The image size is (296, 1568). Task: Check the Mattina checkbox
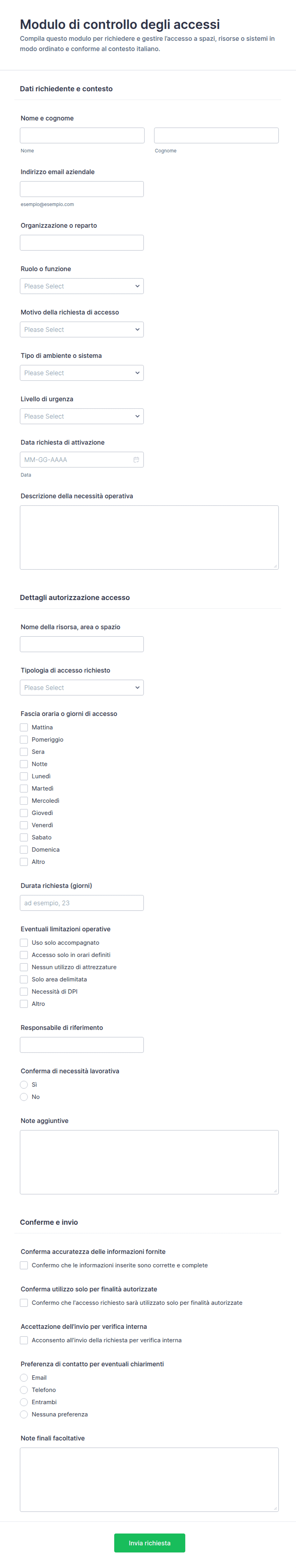click(x=24, y=727)
